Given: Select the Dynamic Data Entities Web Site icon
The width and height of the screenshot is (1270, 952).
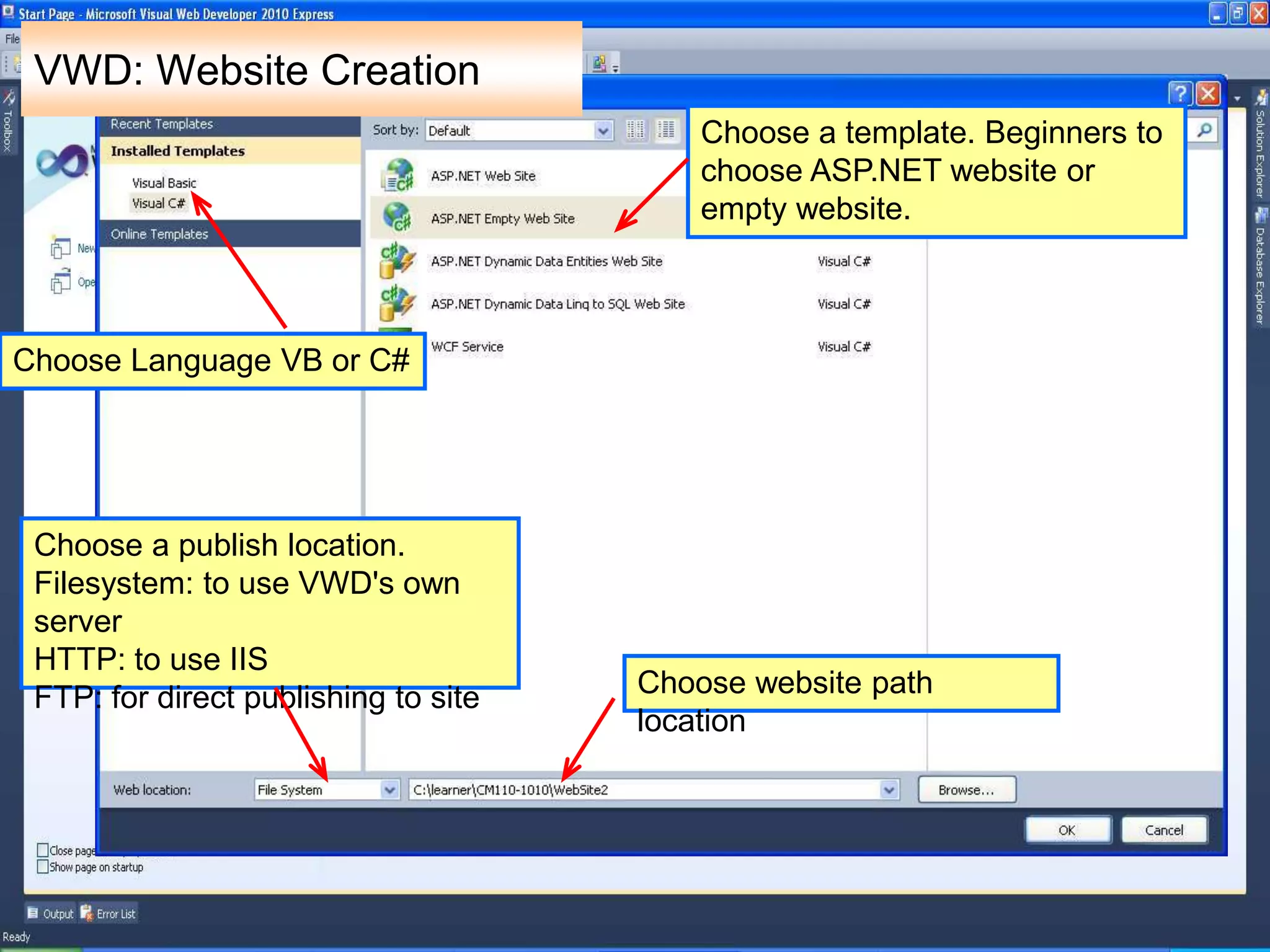Looking at the screenshot, I should pos(397,261).
